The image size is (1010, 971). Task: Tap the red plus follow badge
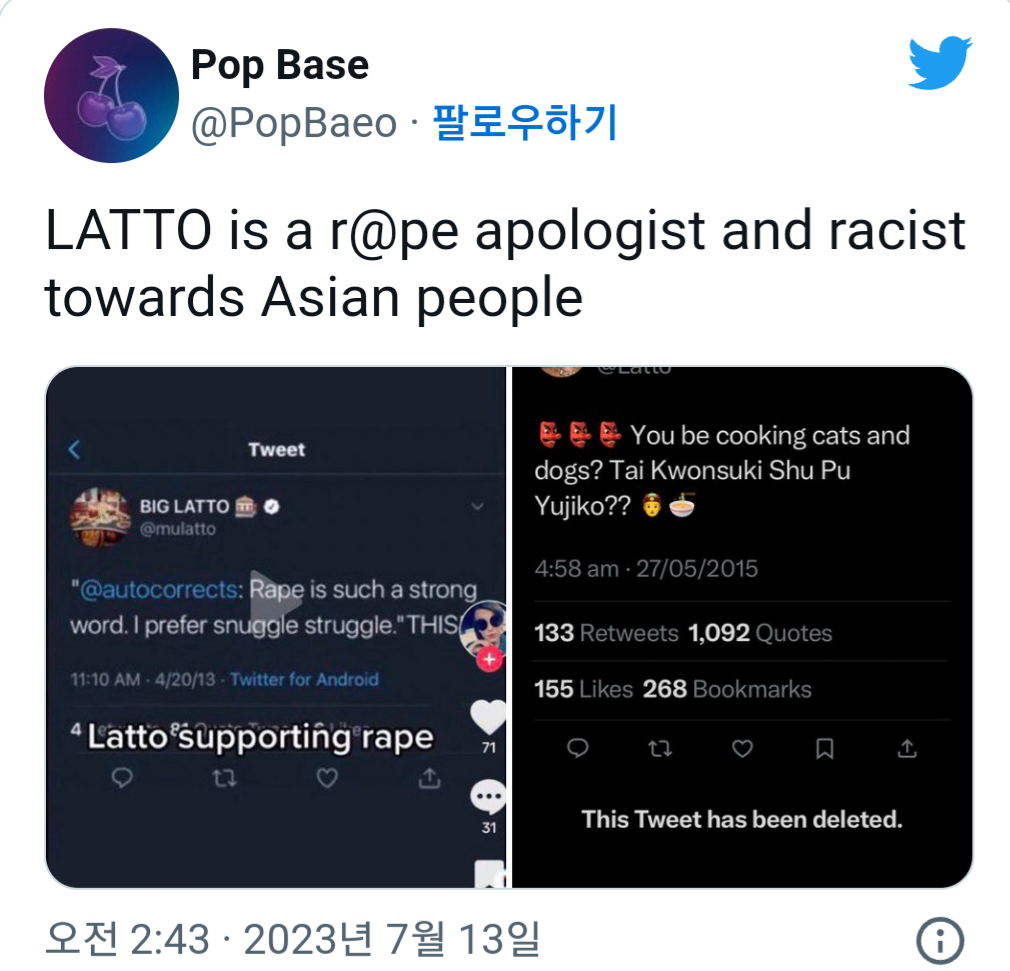point(490,659)
